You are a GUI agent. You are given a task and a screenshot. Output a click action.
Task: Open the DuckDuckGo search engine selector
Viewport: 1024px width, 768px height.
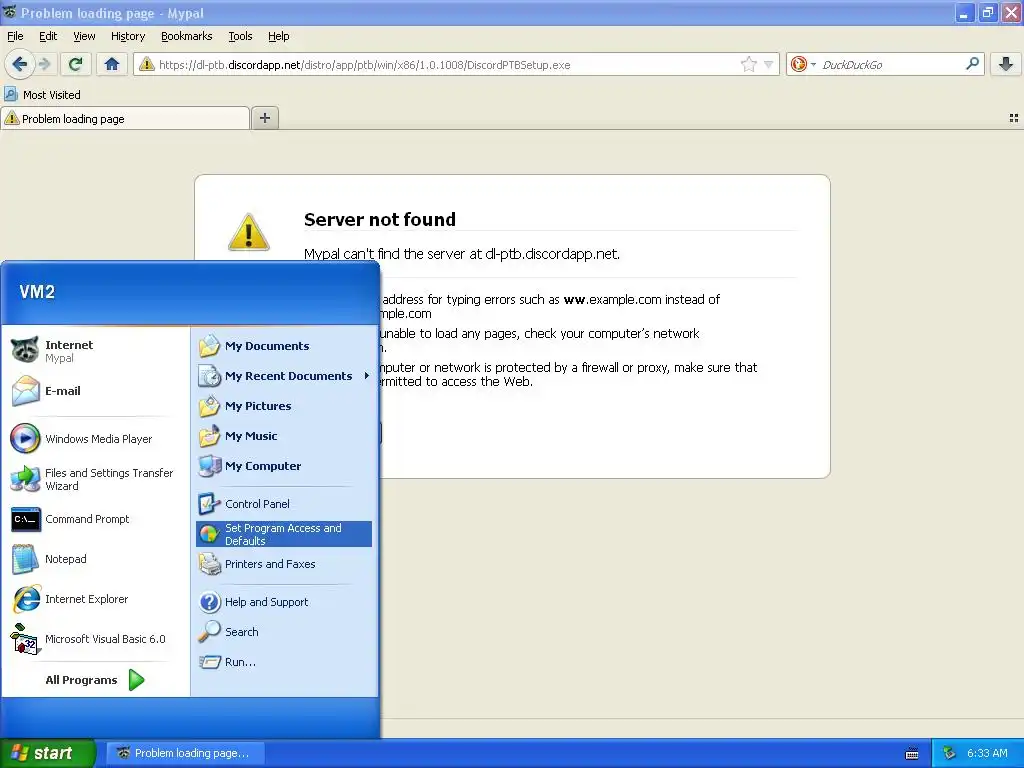803,64
